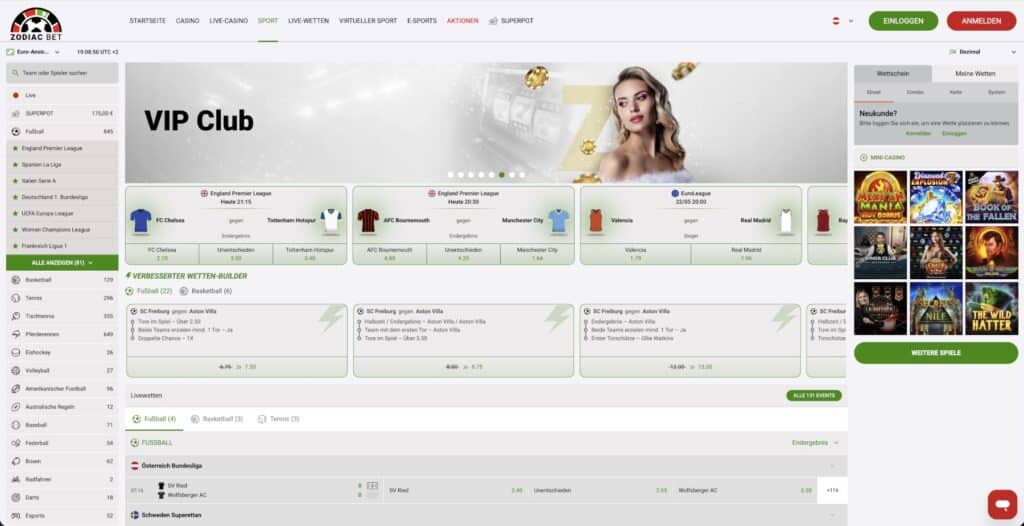
Task: Click the star beside England Premier League
Action: click(16, 148)
